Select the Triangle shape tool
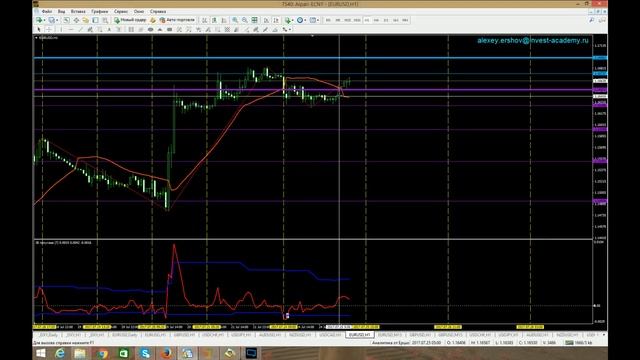 (160, 29)
